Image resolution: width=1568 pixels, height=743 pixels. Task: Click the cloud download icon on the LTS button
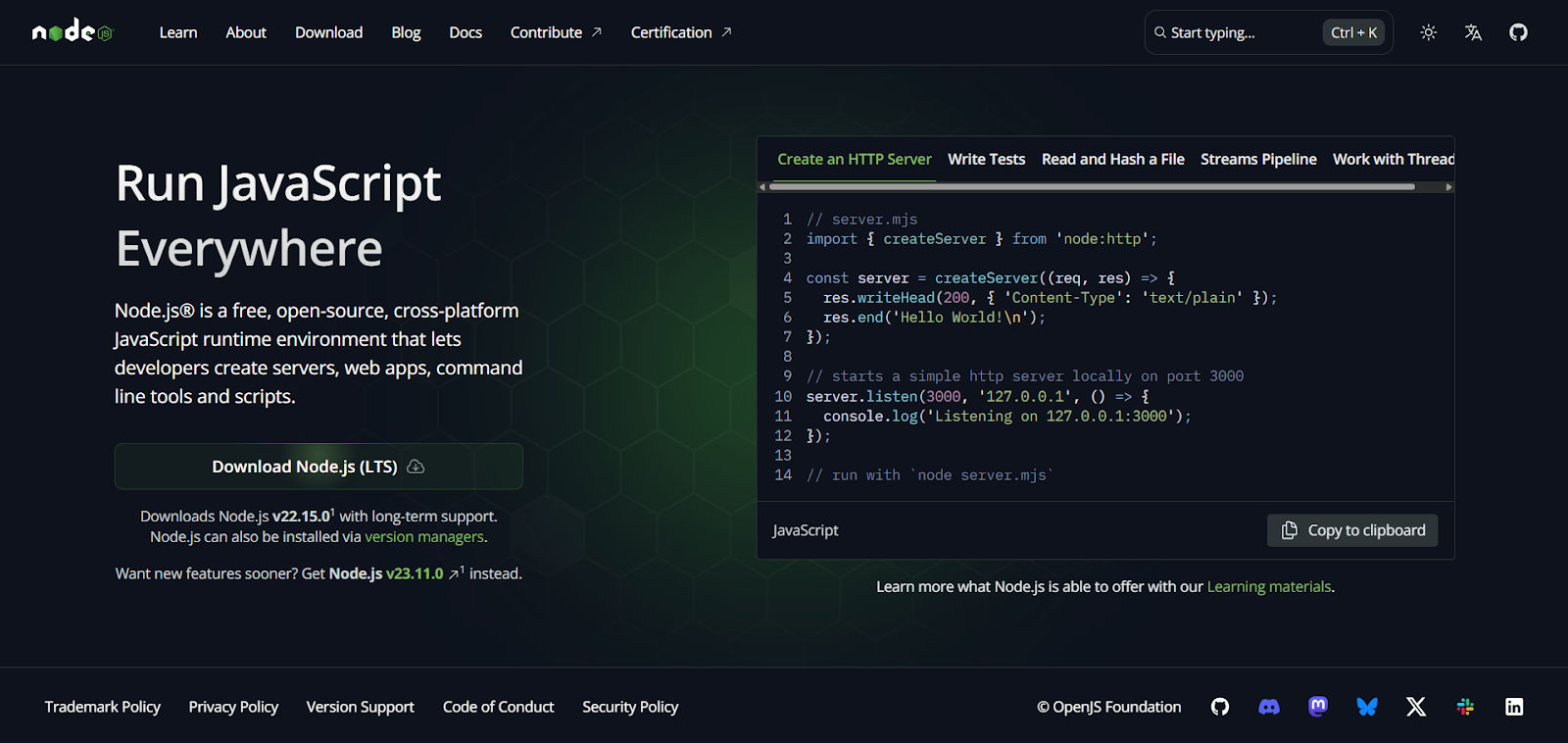(x=416, y=467)
